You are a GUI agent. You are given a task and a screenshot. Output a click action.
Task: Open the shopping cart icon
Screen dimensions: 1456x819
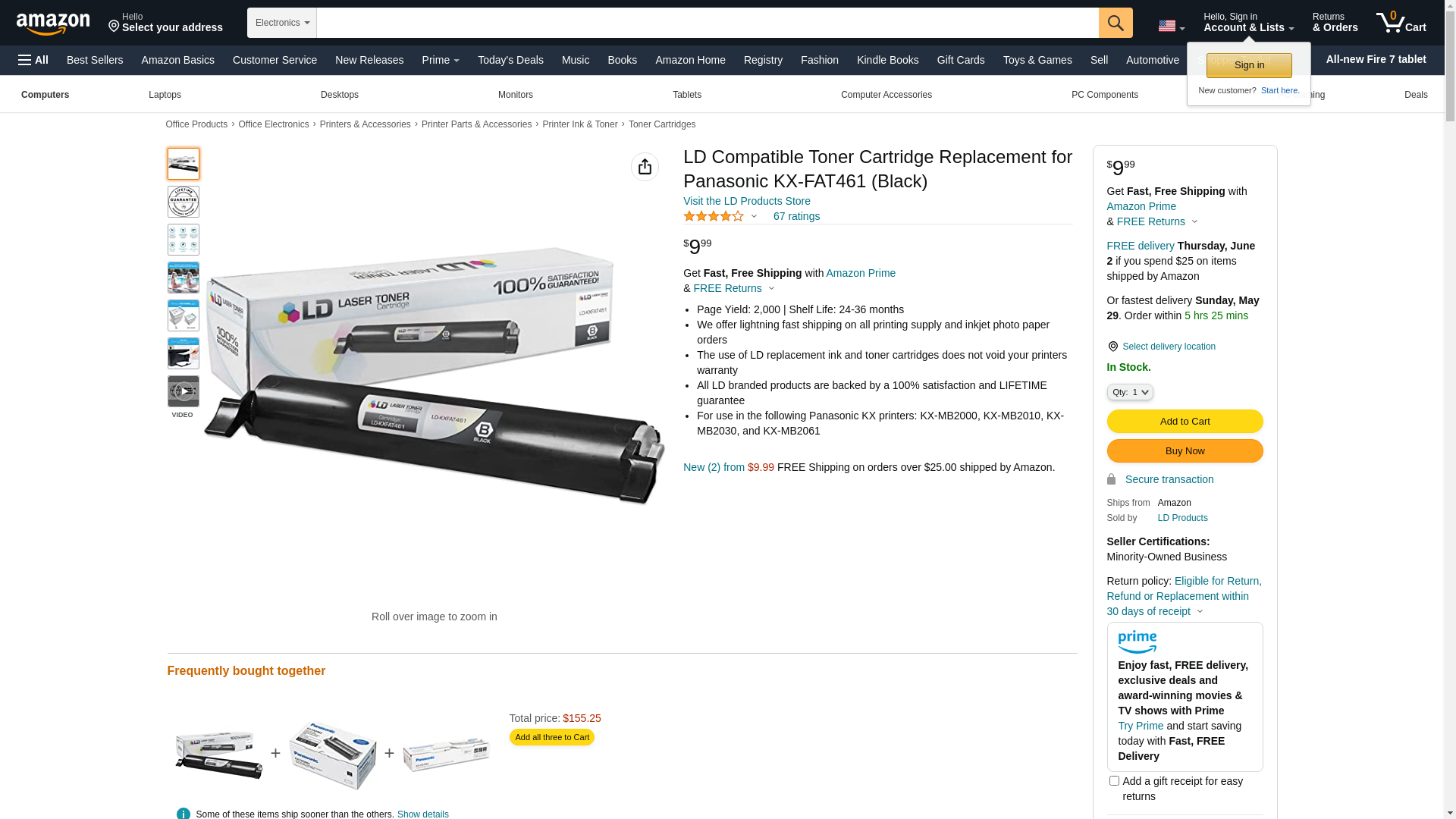(x=1401, y=23)
